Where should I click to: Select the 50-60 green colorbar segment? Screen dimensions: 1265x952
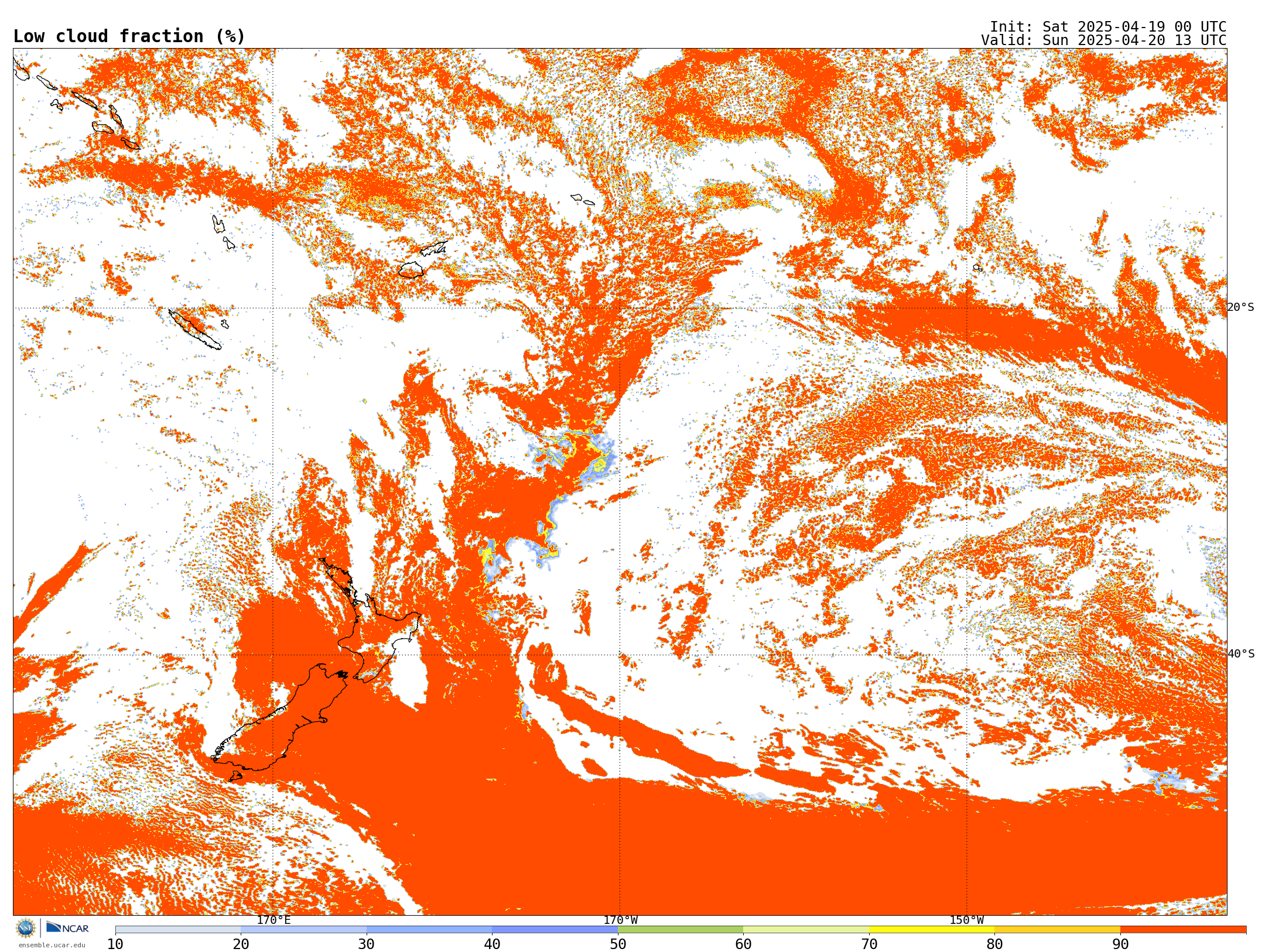(x=681, y=930)
